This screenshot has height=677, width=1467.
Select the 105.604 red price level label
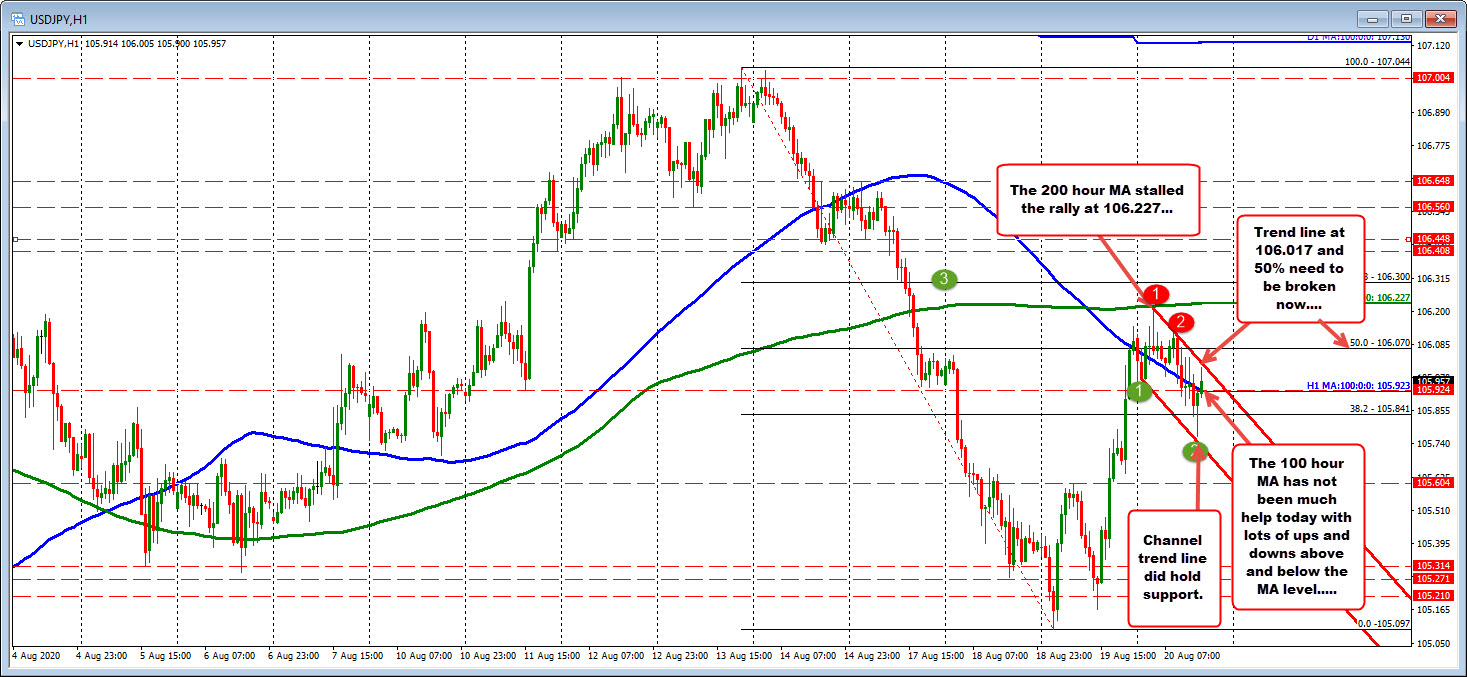point(1433,483)
